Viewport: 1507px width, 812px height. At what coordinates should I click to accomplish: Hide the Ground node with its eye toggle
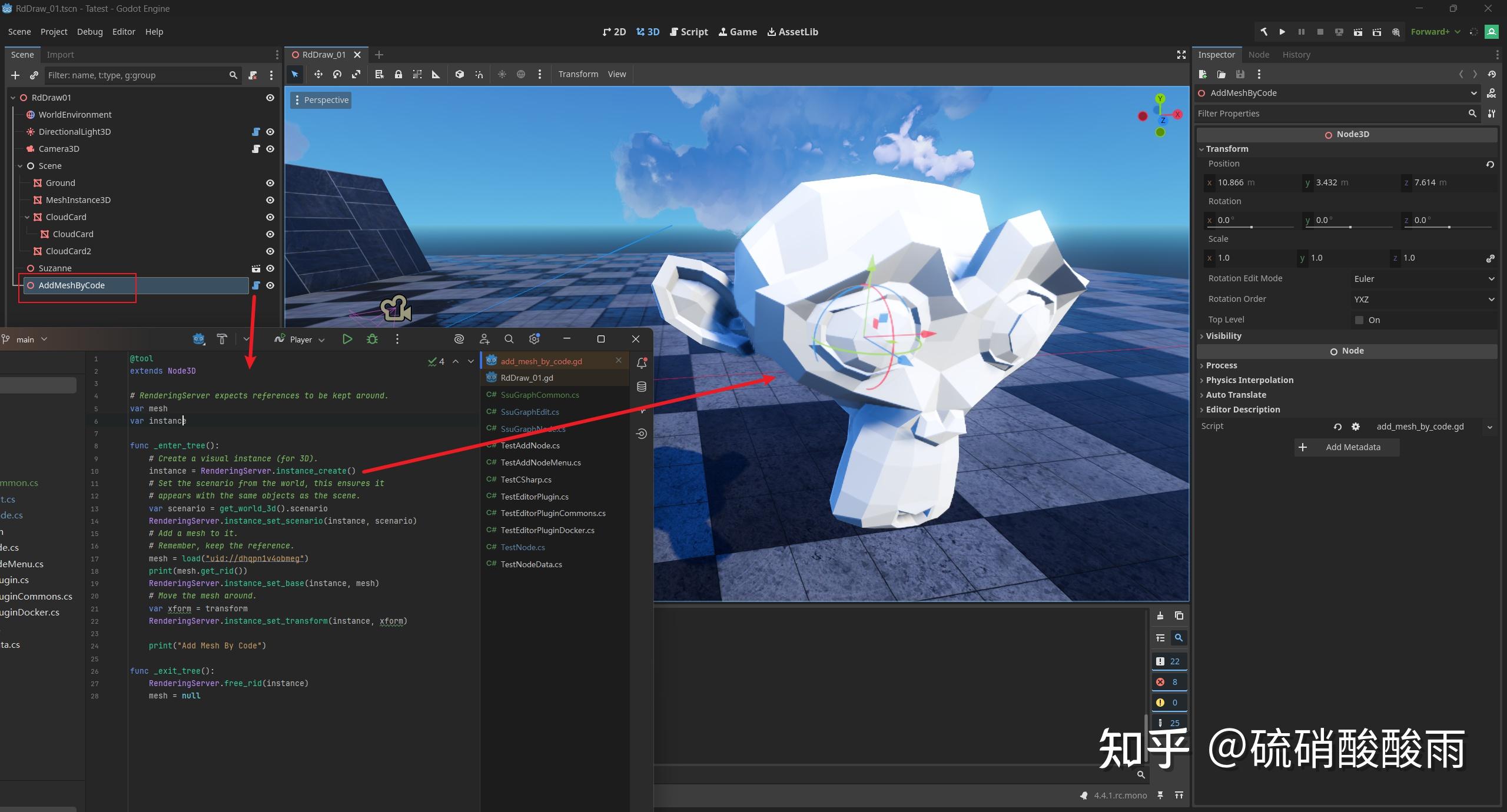270,183
